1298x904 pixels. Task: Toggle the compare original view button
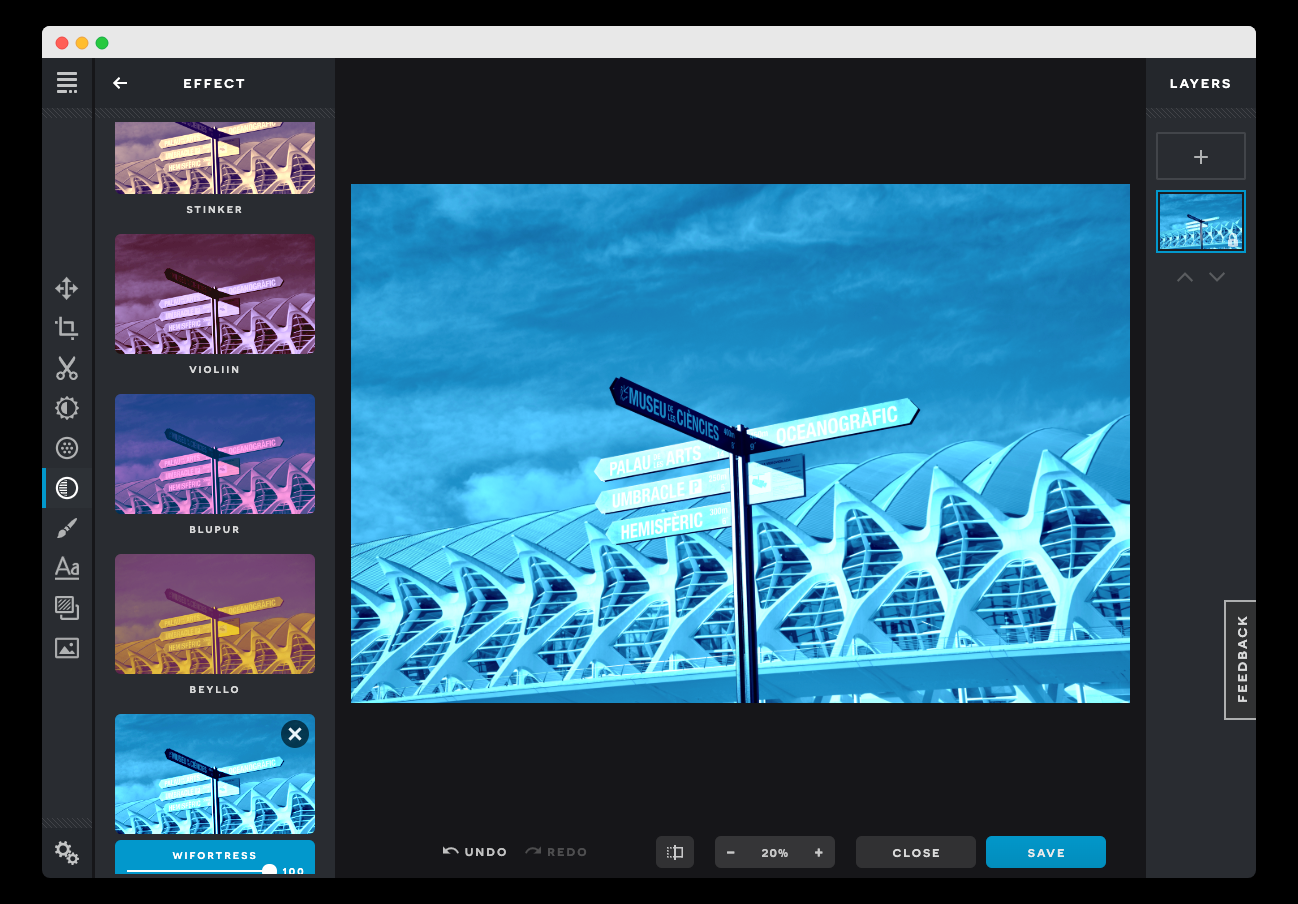(675, 852)
